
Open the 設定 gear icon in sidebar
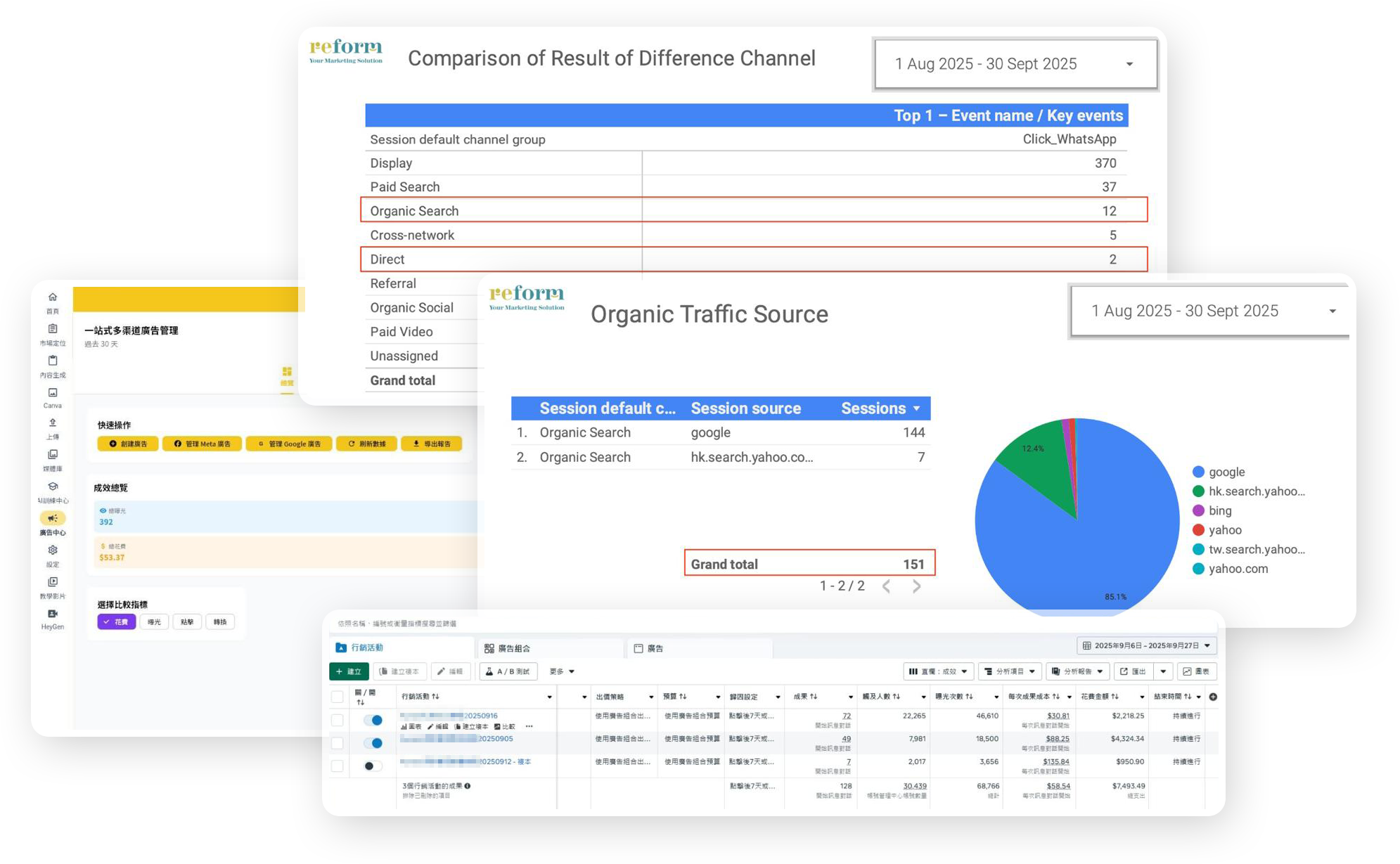pyautogui.click(x=53, y=550)
